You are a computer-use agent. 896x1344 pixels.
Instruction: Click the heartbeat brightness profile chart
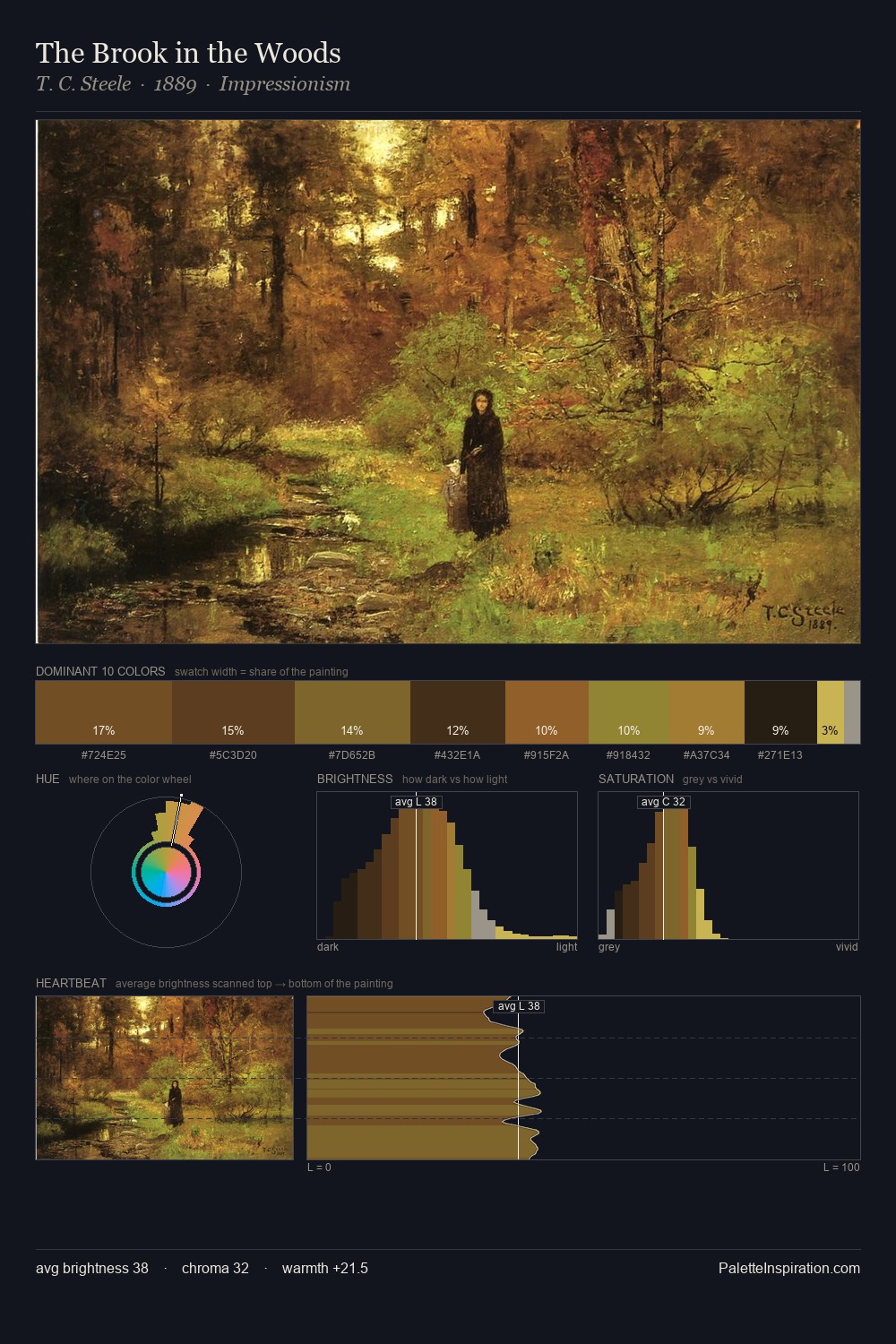click(583, 1078)
